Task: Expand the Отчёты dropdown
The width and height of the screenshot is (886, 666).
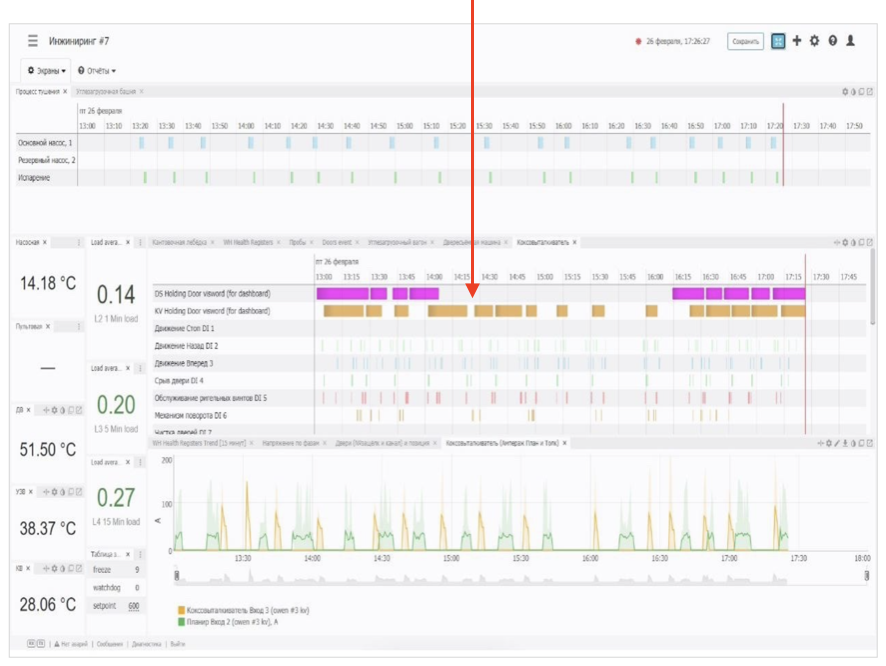Action: tap(97, 71)
